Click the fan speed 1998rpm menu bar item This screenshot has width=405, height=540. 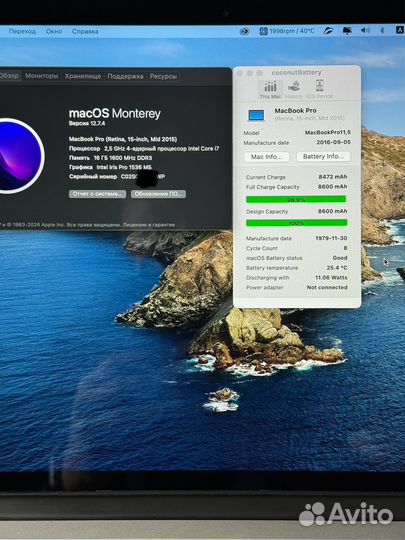pyautogui.click(x=287, y=31)
